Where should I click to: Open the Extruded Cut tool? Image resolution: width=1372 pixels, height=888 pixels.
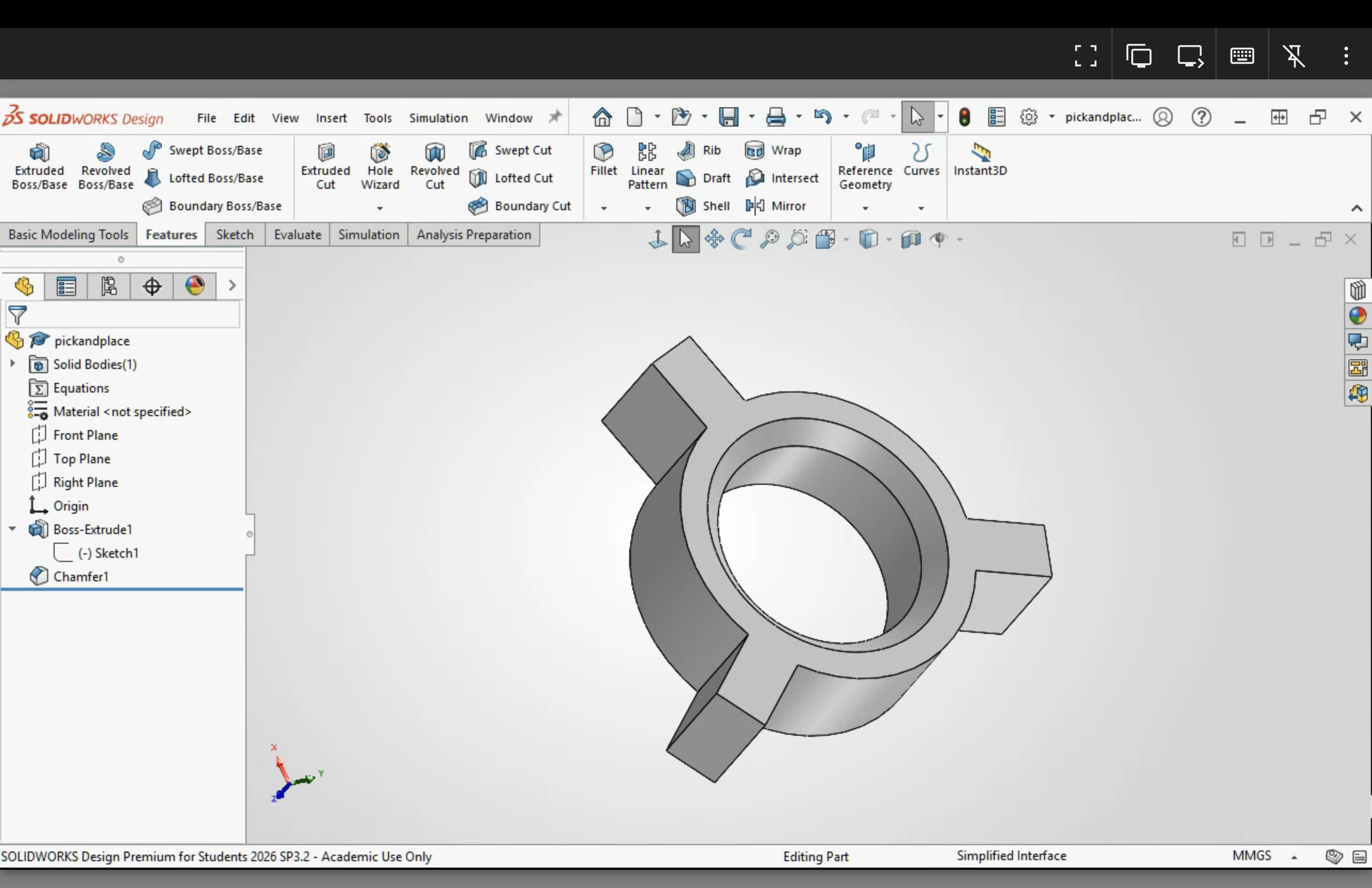pos(325,166)
